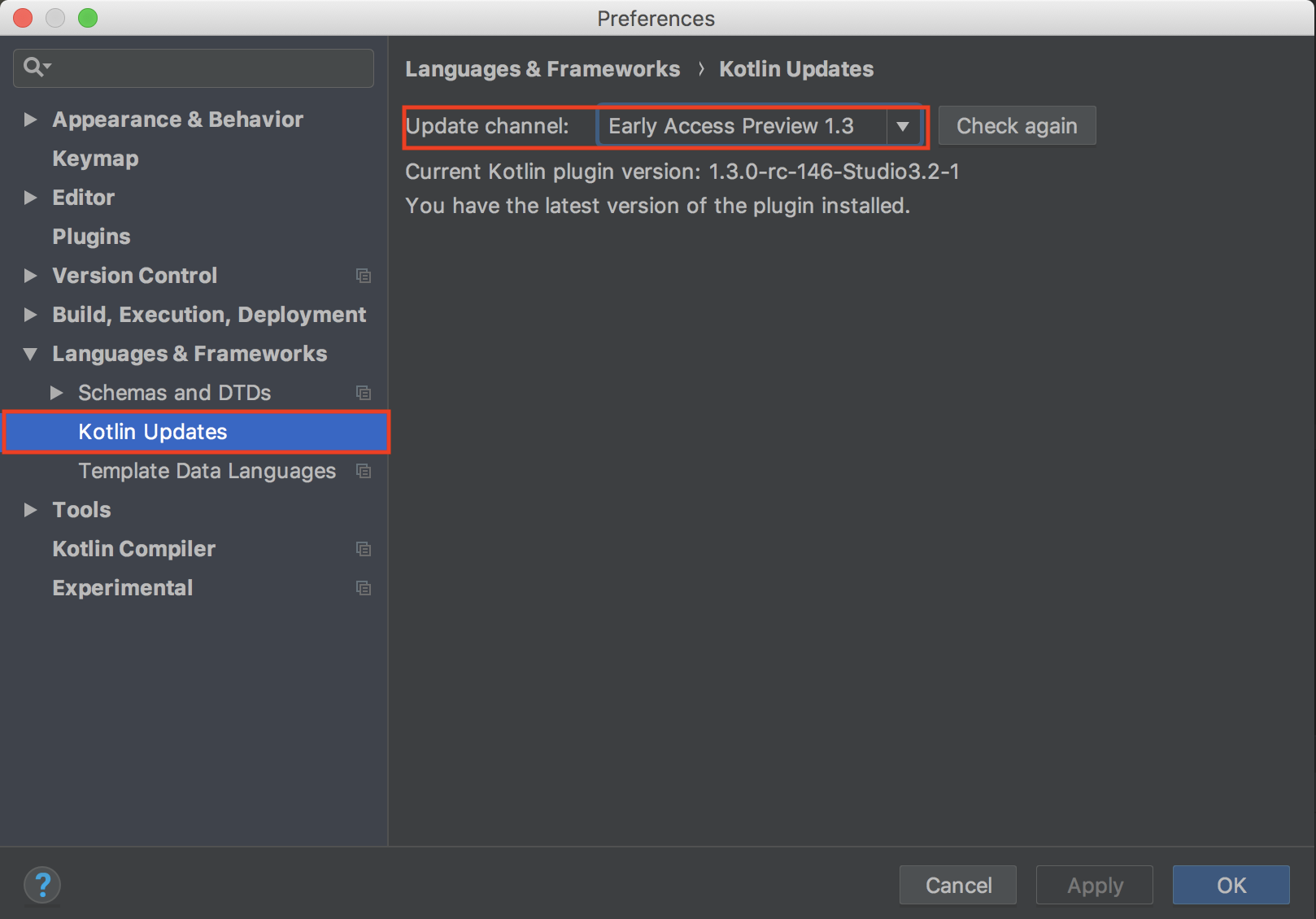Screen dimensions: 1316x919
Task: Select Kotlin Updates in the sidebar
Action: pos(153,432)
